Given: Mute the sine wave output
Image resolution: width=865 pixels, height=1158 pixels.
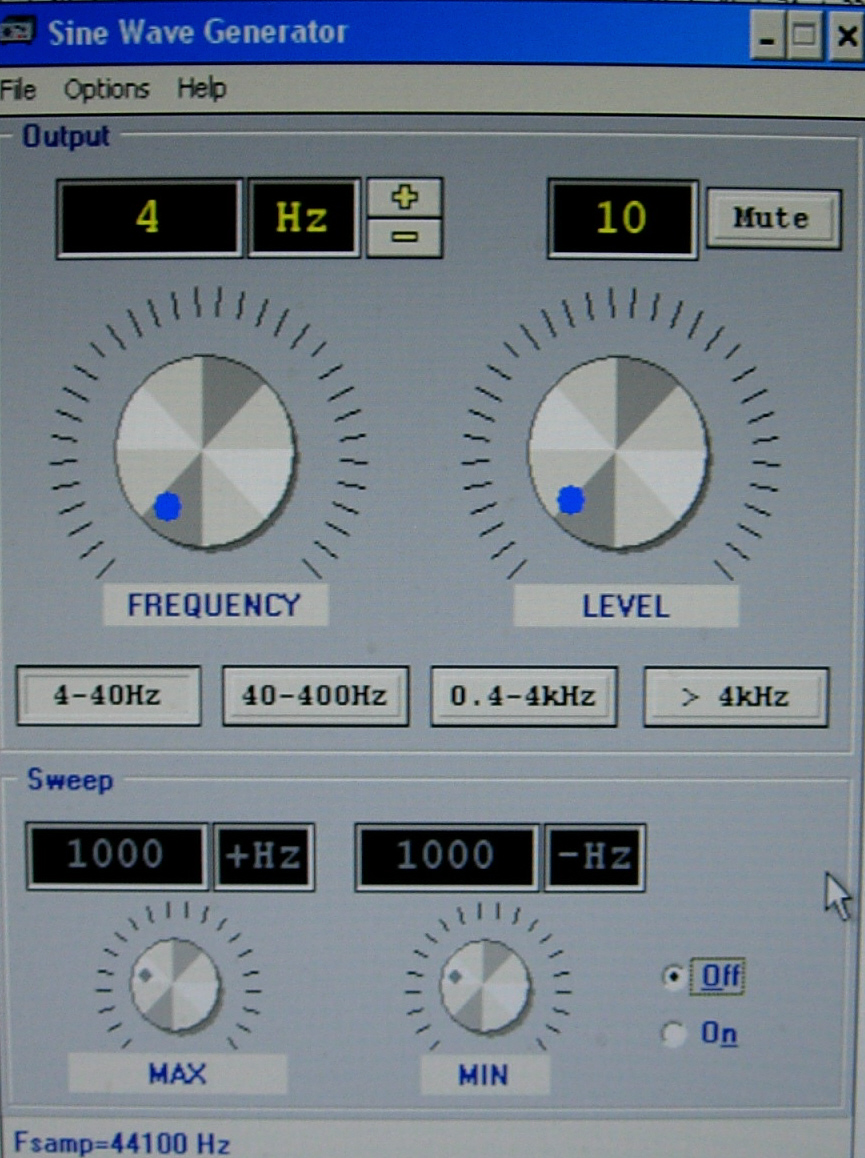Looking at the screenshot, I should click(772, 217).
